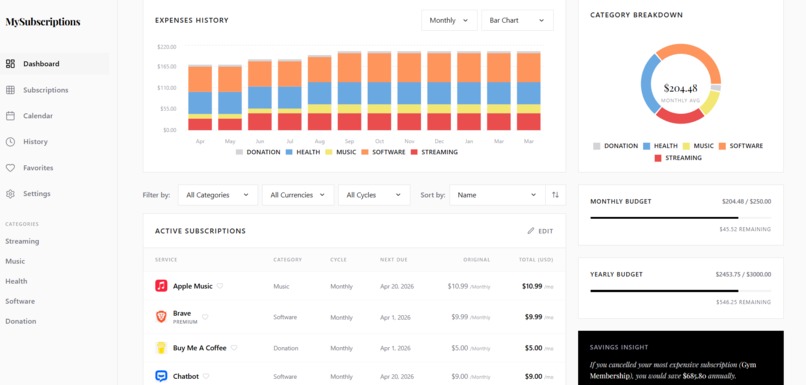This screenshot has width=806, height=385.
Task: Filter by Software category in sidebar
Action: [20, 301]
